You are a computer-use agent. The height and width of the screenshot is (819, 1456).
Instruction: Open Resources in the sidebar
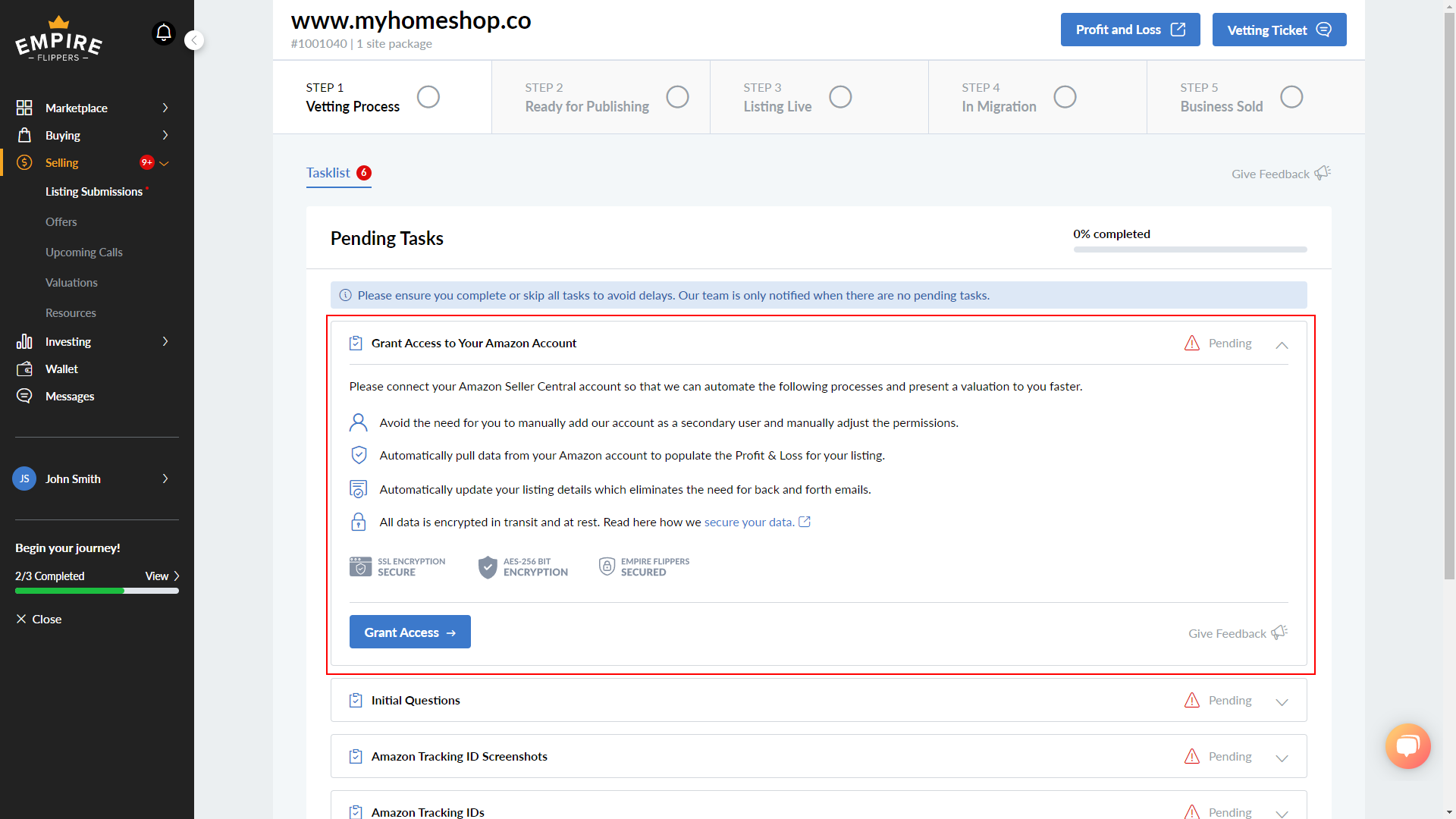tap(71, 313)
